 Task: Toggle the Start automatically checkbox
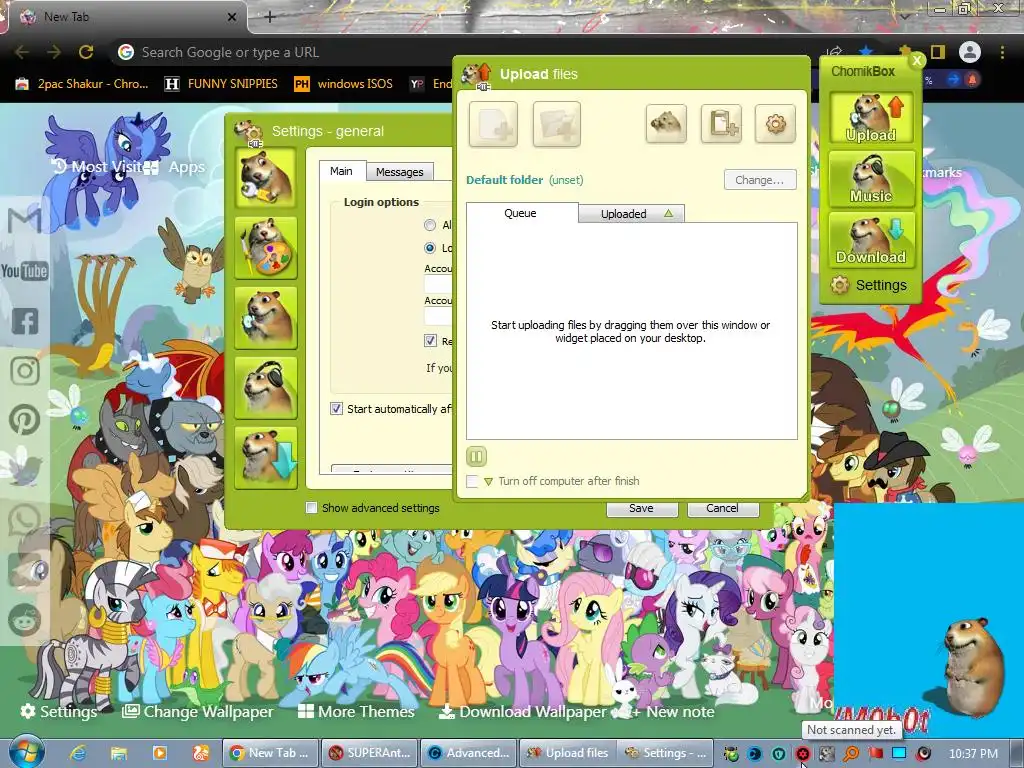[336, 409]
